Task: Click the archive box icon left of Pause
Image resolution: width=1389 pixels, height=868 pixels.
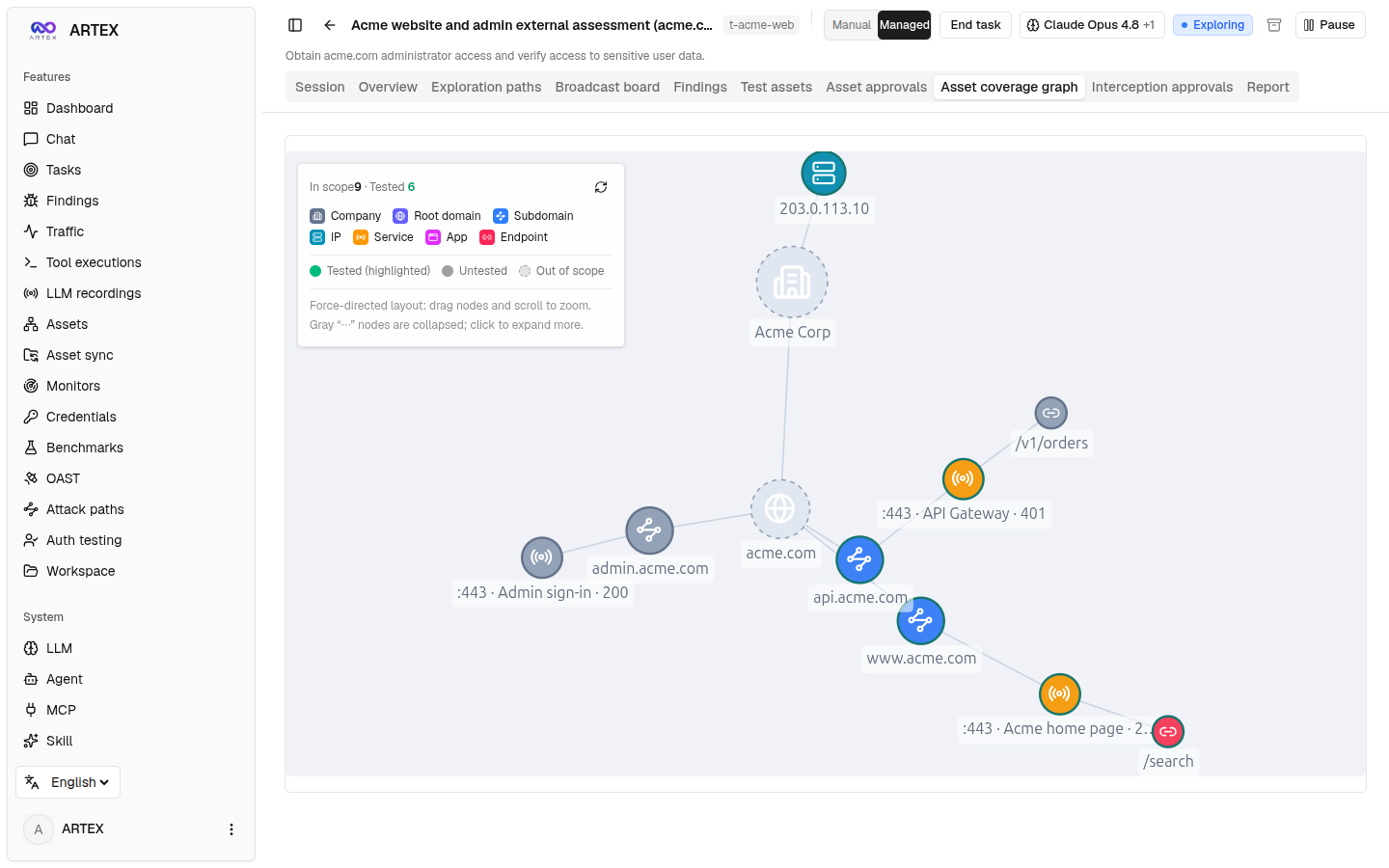Action: 1274,25
